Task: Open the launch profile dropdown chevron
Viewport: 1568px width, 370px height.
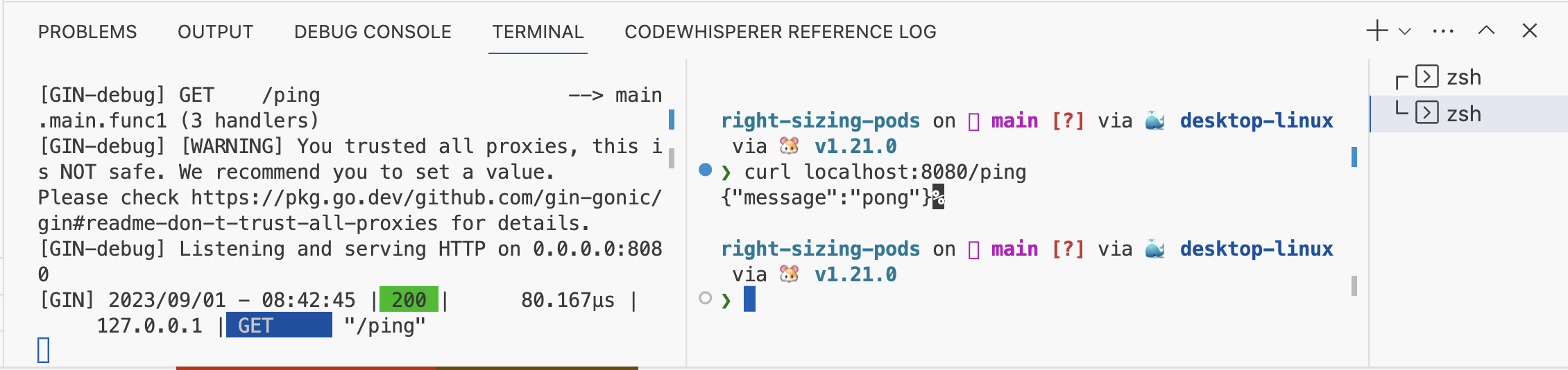Action: 1405,31
